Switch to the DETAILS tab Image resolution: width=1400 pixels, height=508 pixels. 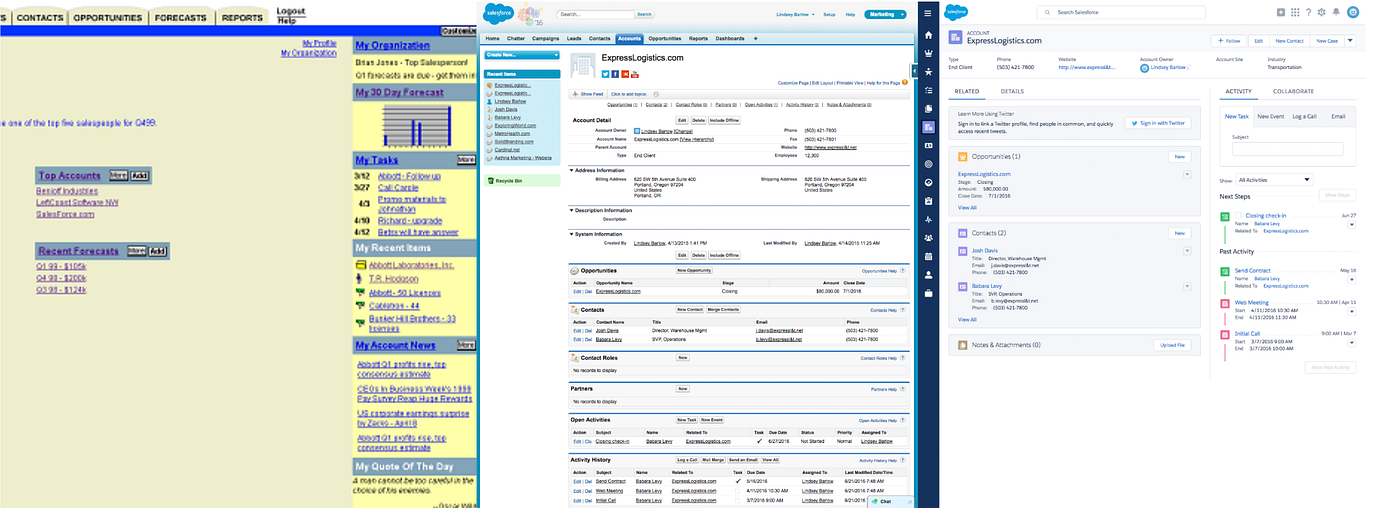1012,91
